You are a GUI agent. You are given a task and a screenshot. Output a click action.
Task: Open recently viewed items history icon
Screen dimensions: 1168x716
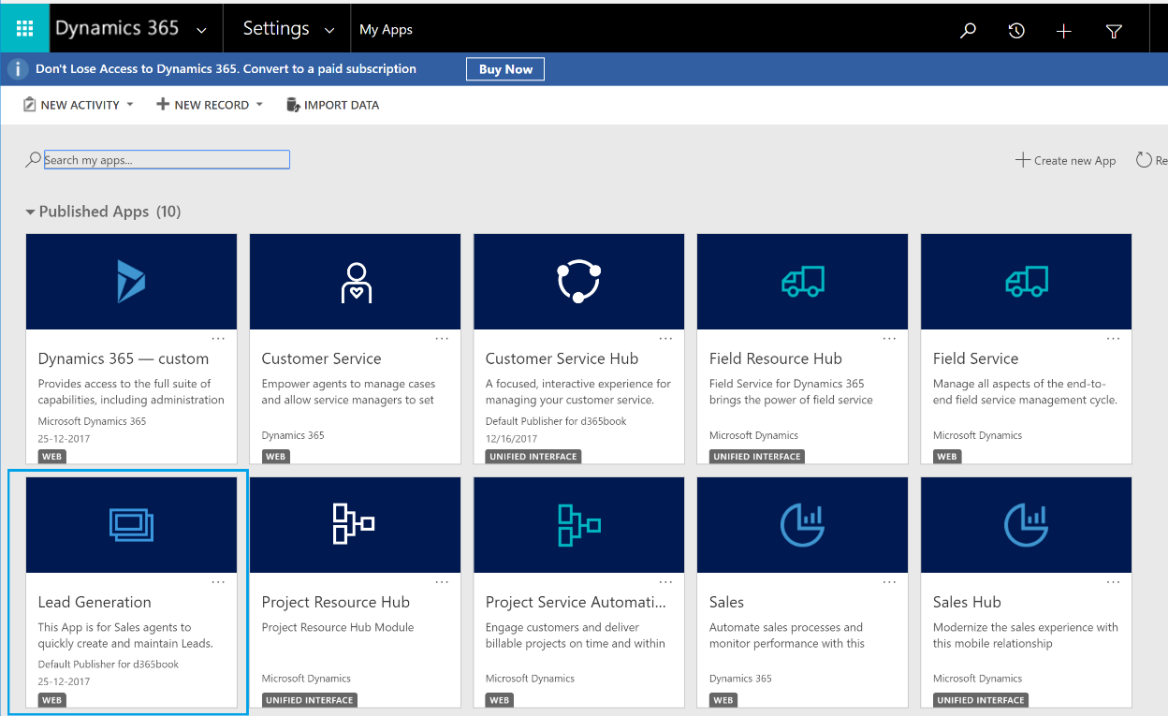click(1016, 31)
